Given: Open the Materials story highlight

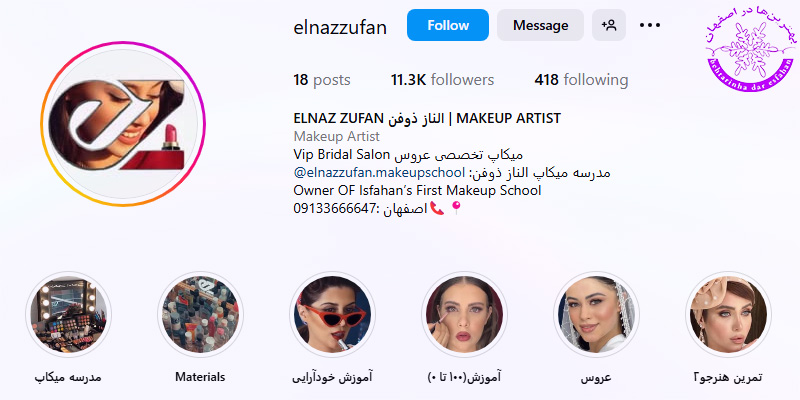Looking at the screenshot, I should pos(201,314).
